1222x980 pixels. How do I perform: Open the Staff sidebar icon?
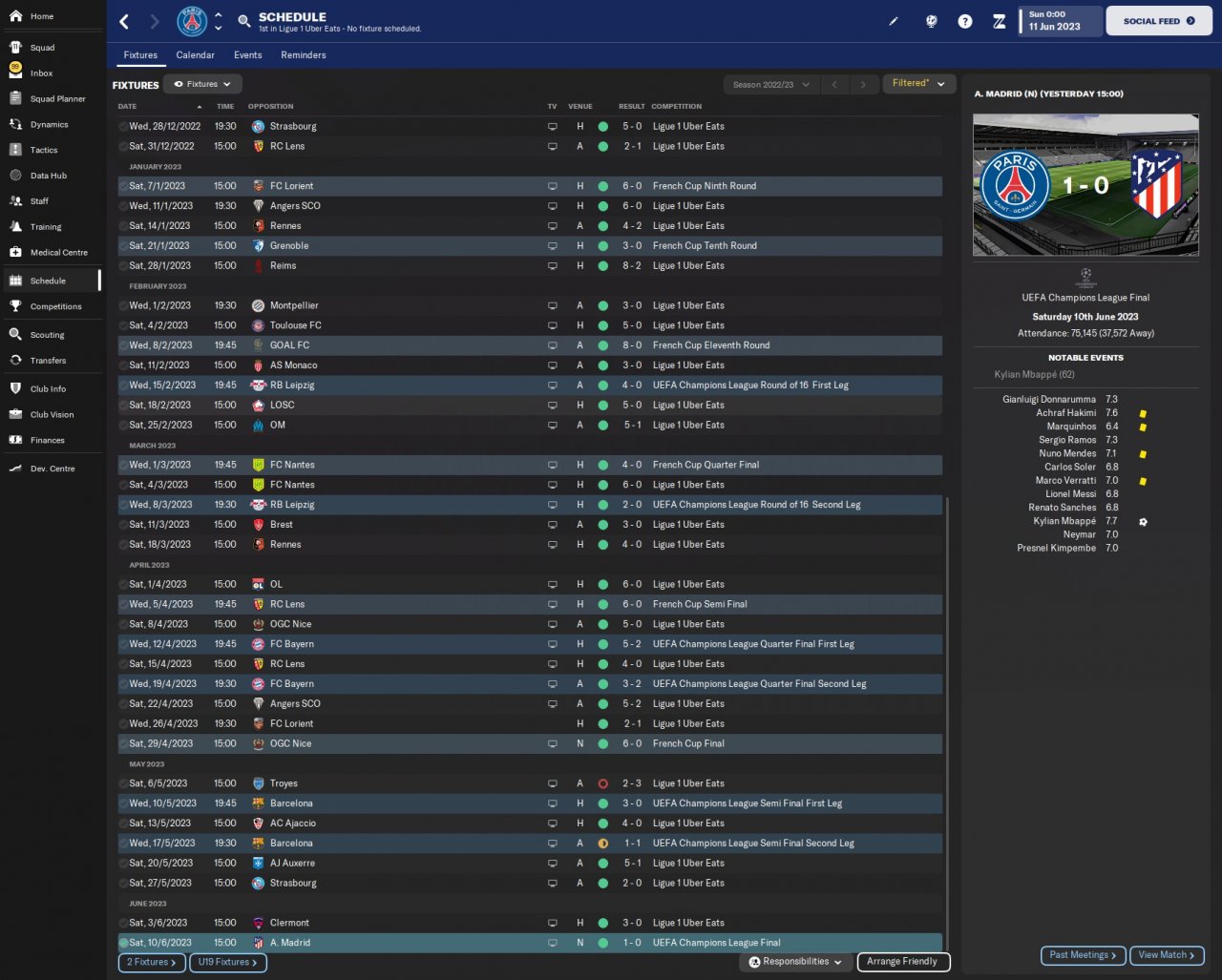15,201
